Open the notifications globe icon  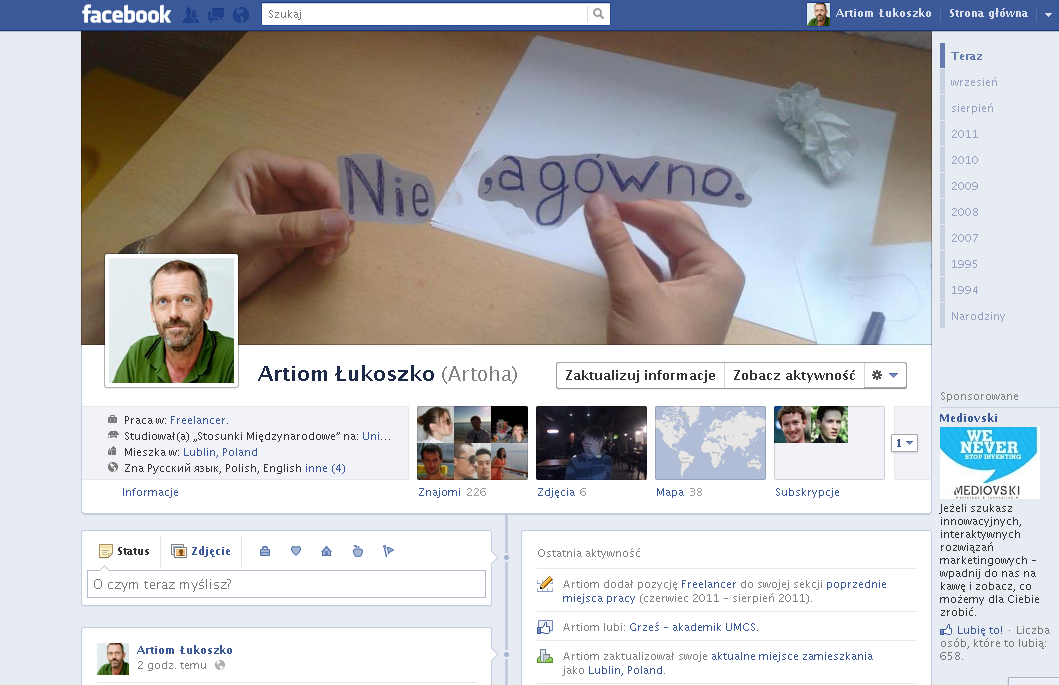pos(240,15)
